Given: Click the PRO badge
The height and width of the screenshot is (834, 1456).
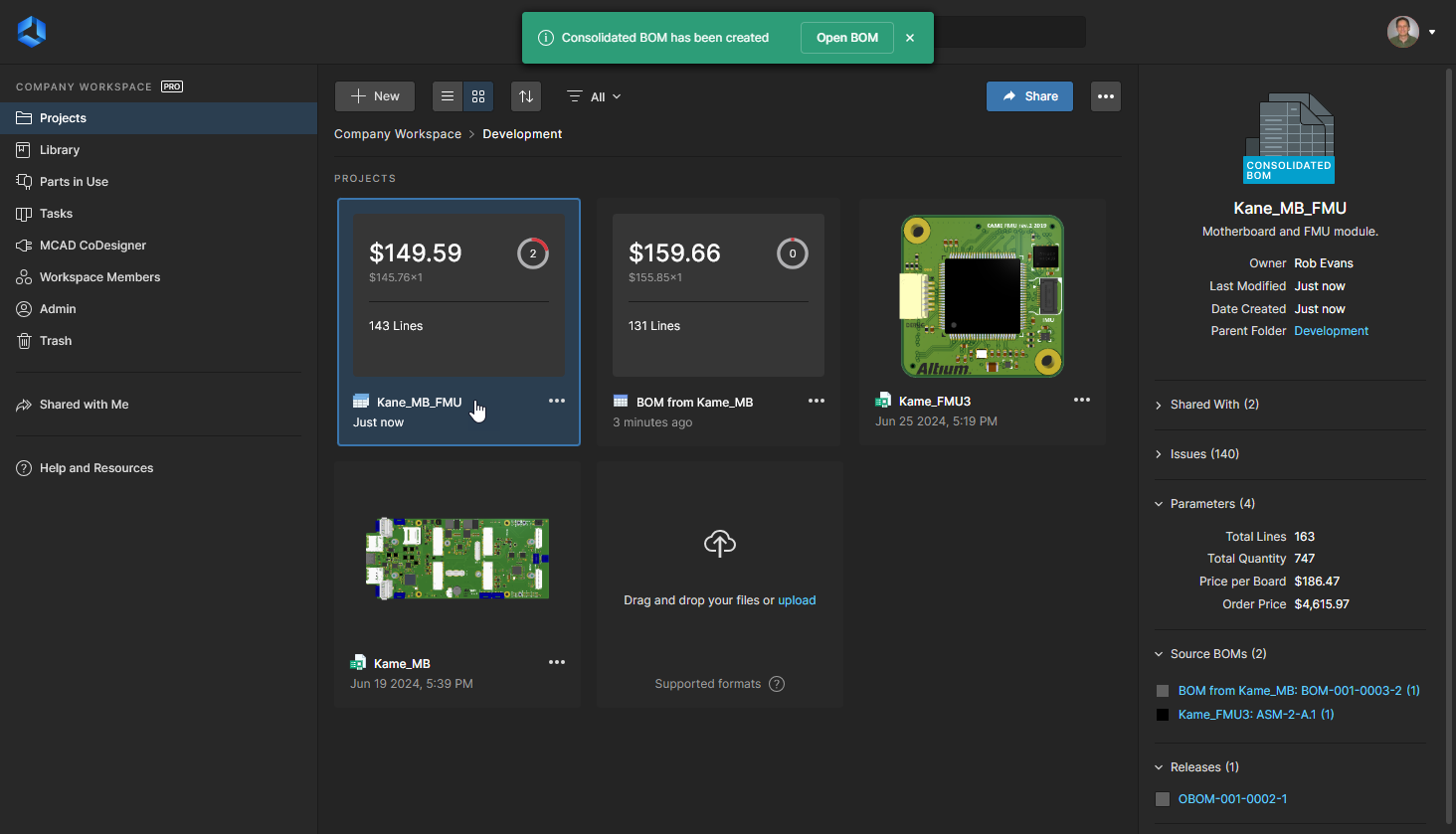Looking at the screenshot, I should pos(172,86).
